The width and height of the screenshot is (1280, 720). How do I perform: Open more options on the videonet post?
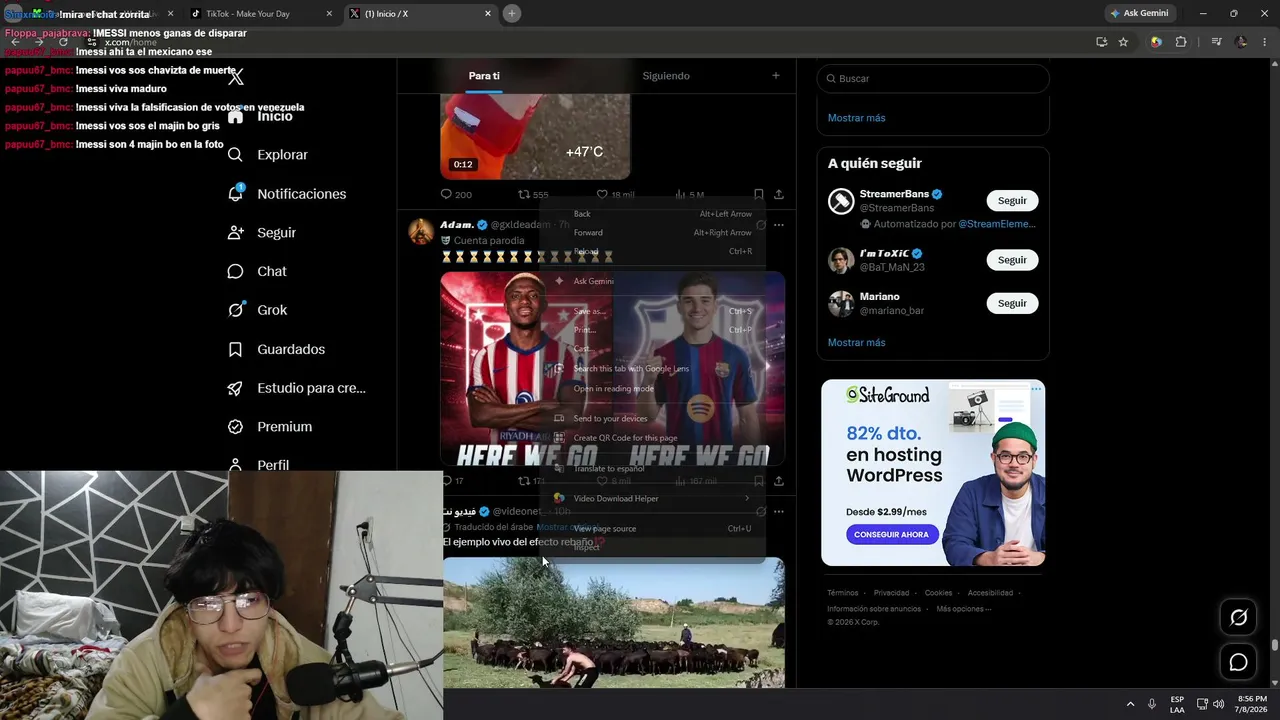click(x=778, y=511)
